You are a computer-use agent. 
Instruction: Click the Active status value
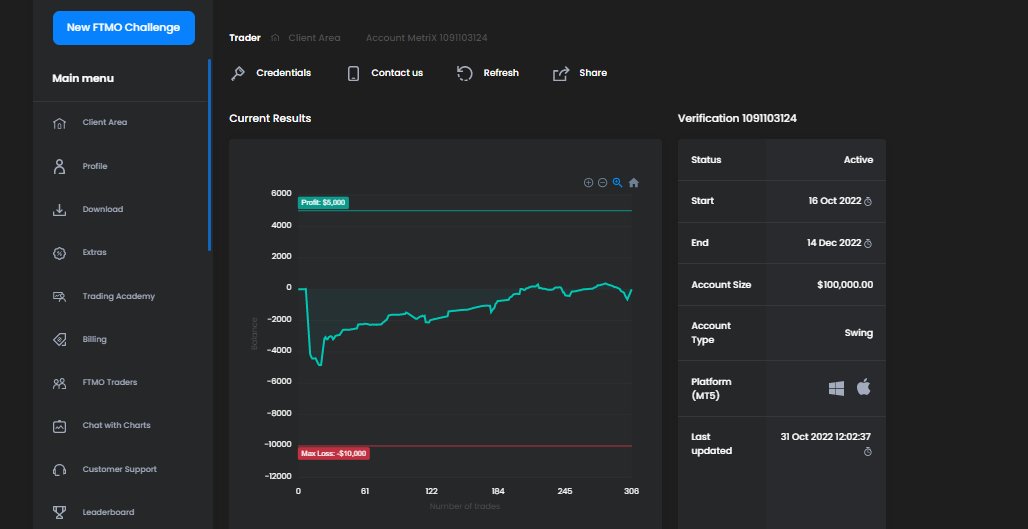[858, 160]
